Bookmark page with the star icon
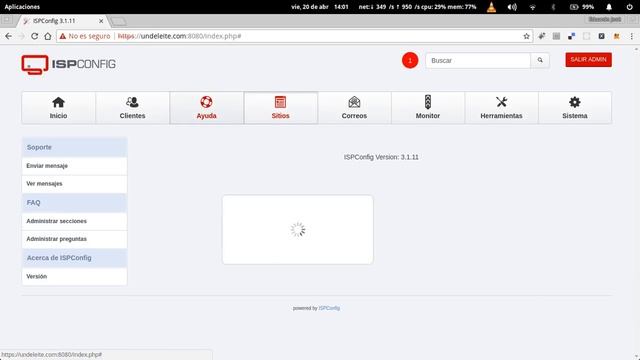 click(x=527, y=36)
